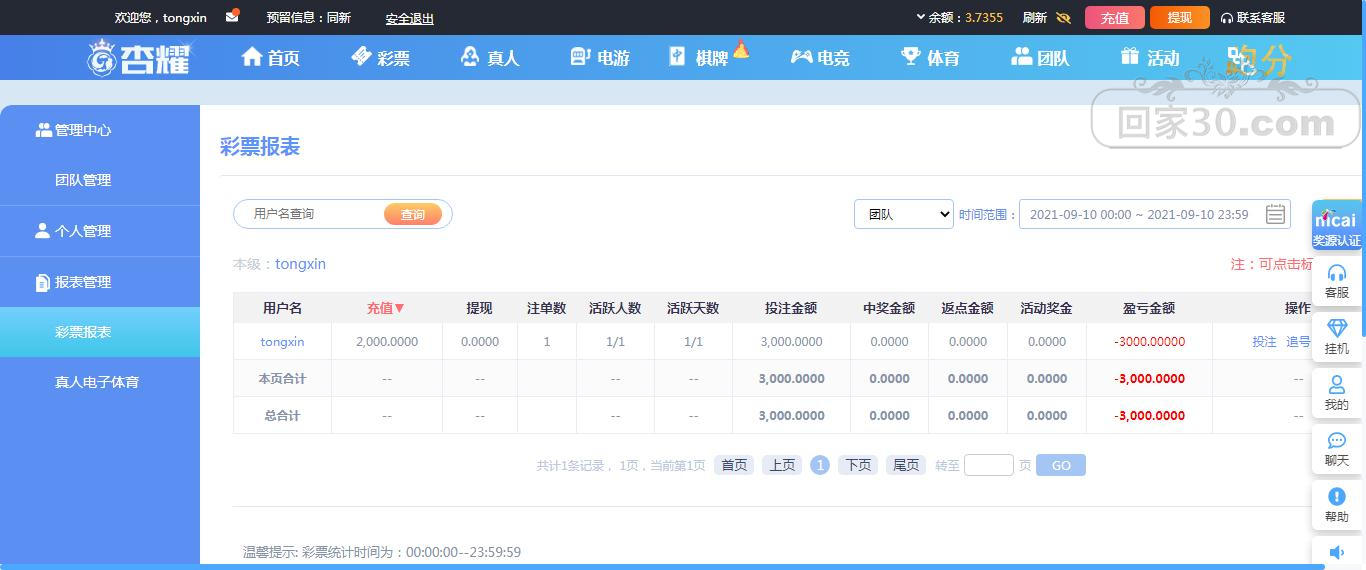1366x570 pixels.
Task: Toggle the balance visibility eye icon
Action: [x=1063, y=18]
